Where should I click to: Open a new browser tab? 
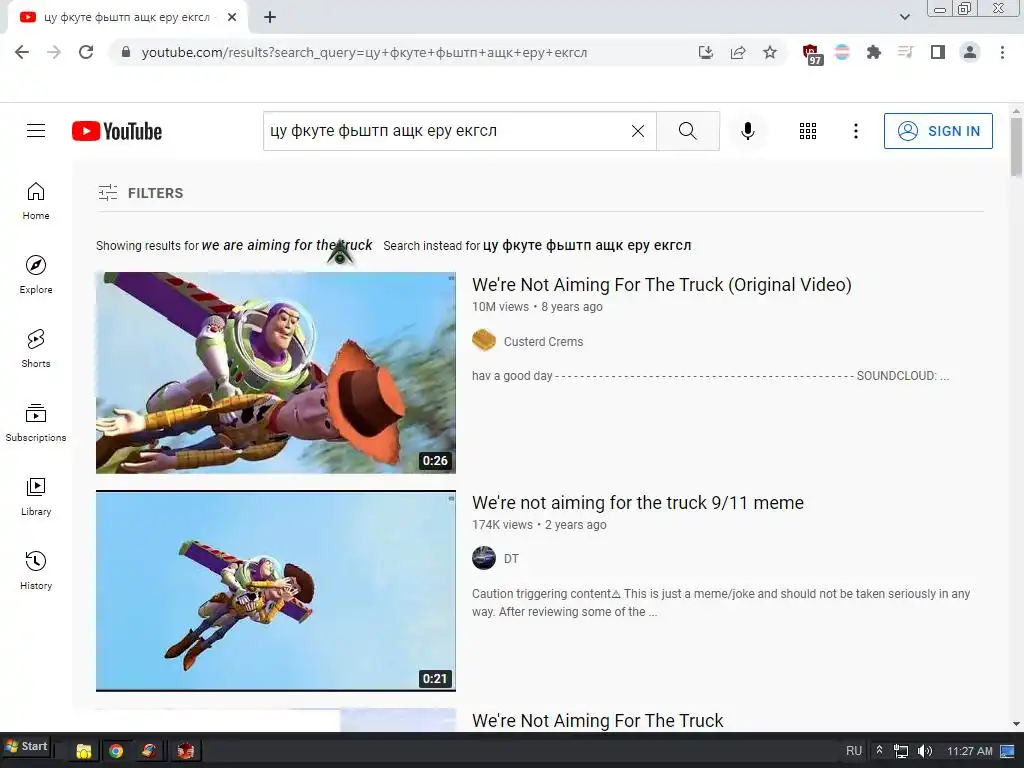click(270, 17)
